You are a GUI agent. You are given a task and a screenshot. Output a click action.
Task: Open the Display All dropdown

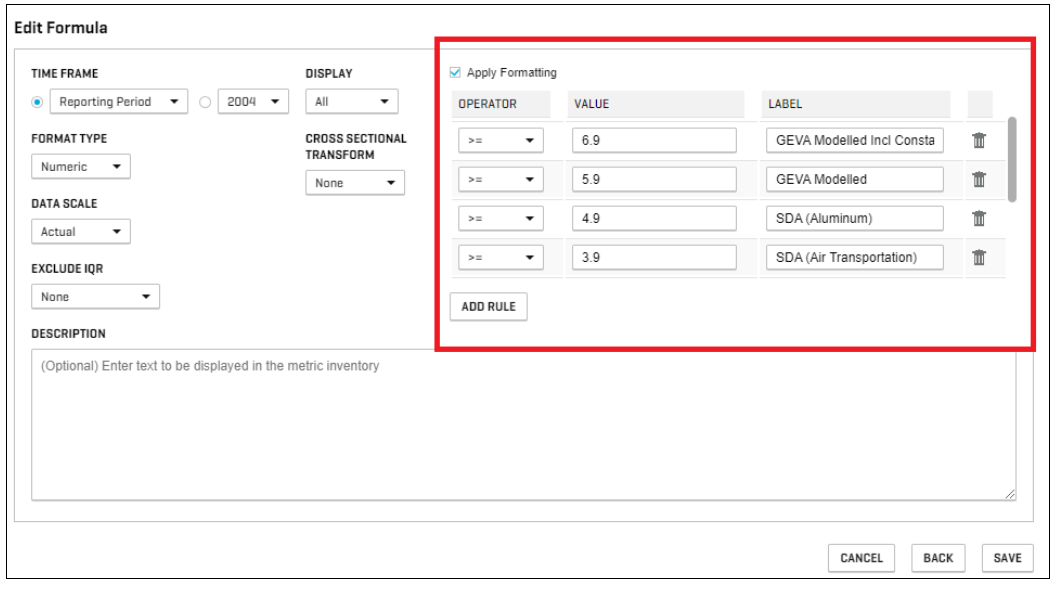click(352, 101)
